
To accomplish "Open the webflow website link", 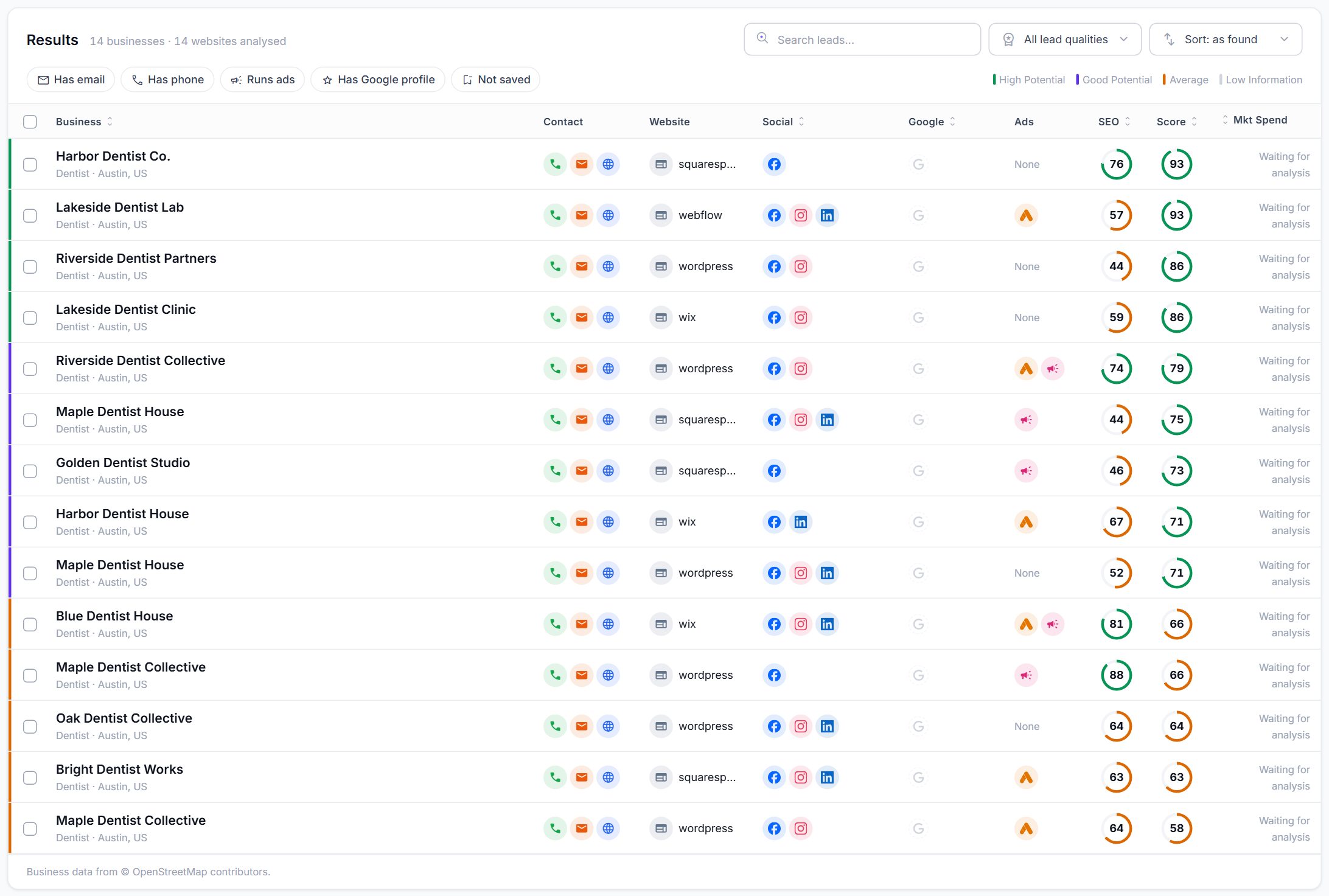I will pyautogui.click(x=700, y=215).
